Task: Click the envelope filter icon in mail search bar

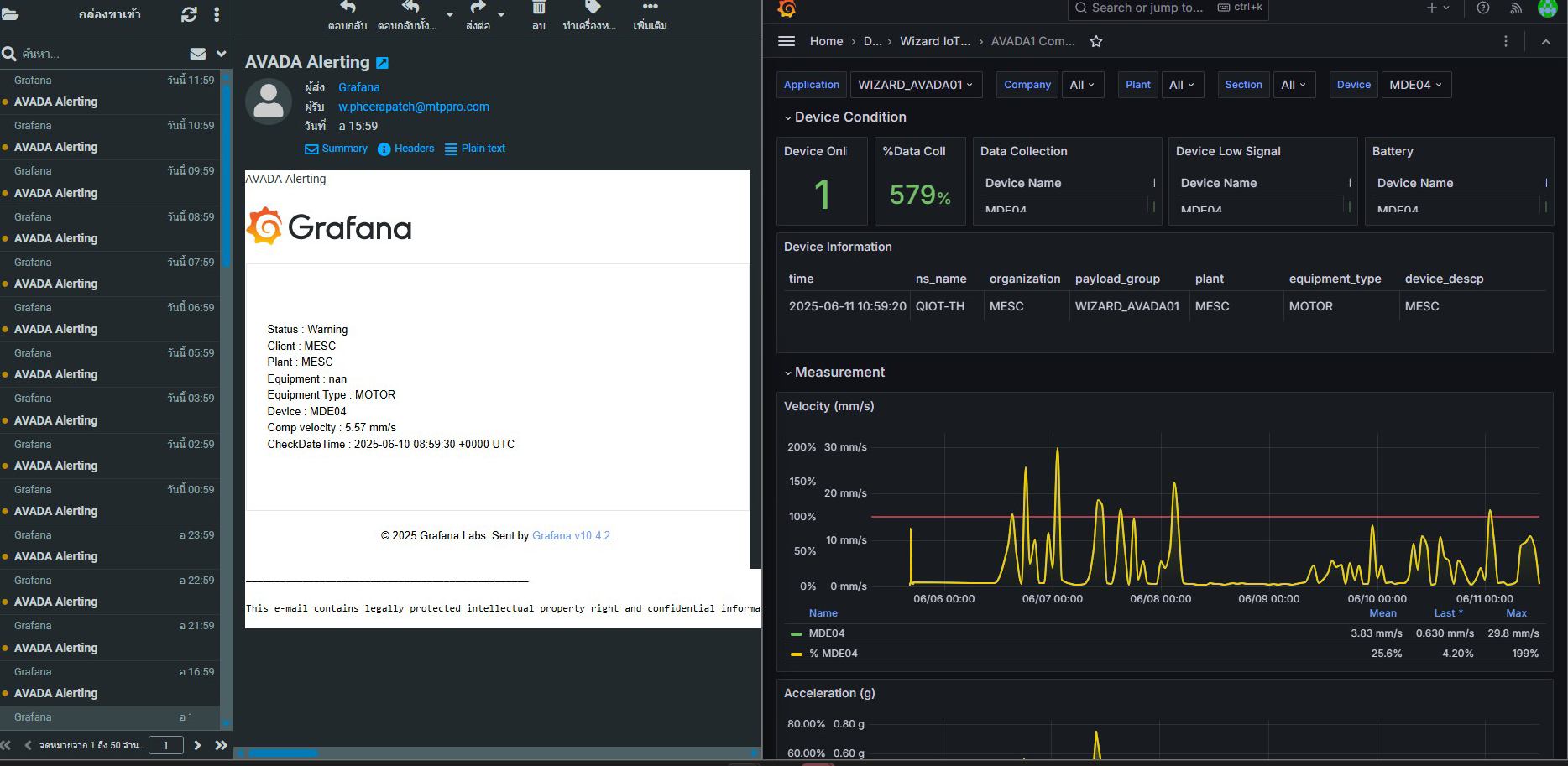Action: (x=198, y=54)
